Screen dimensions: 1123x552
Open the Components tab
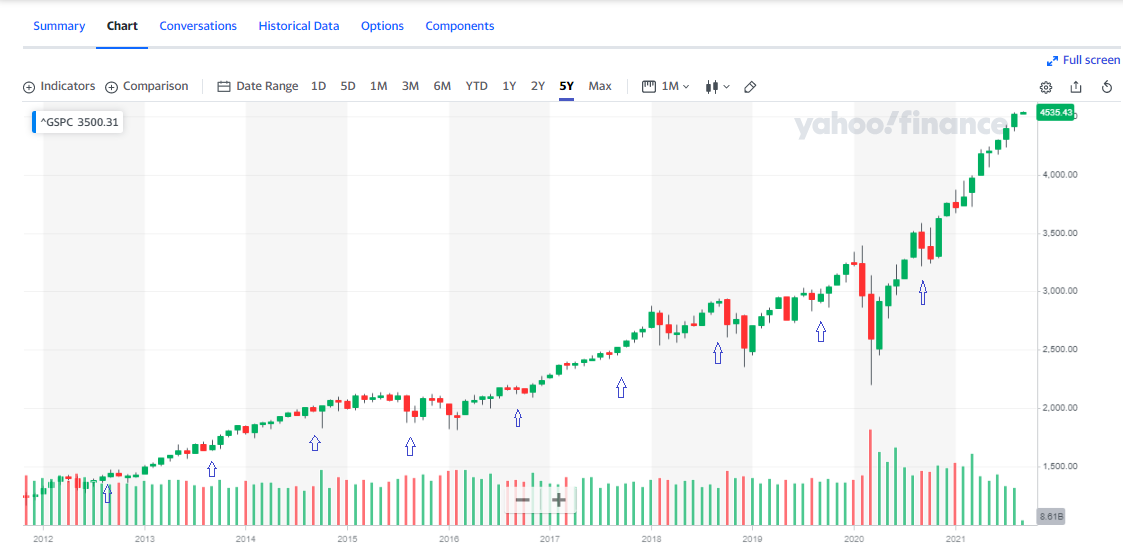click(460, 26)
